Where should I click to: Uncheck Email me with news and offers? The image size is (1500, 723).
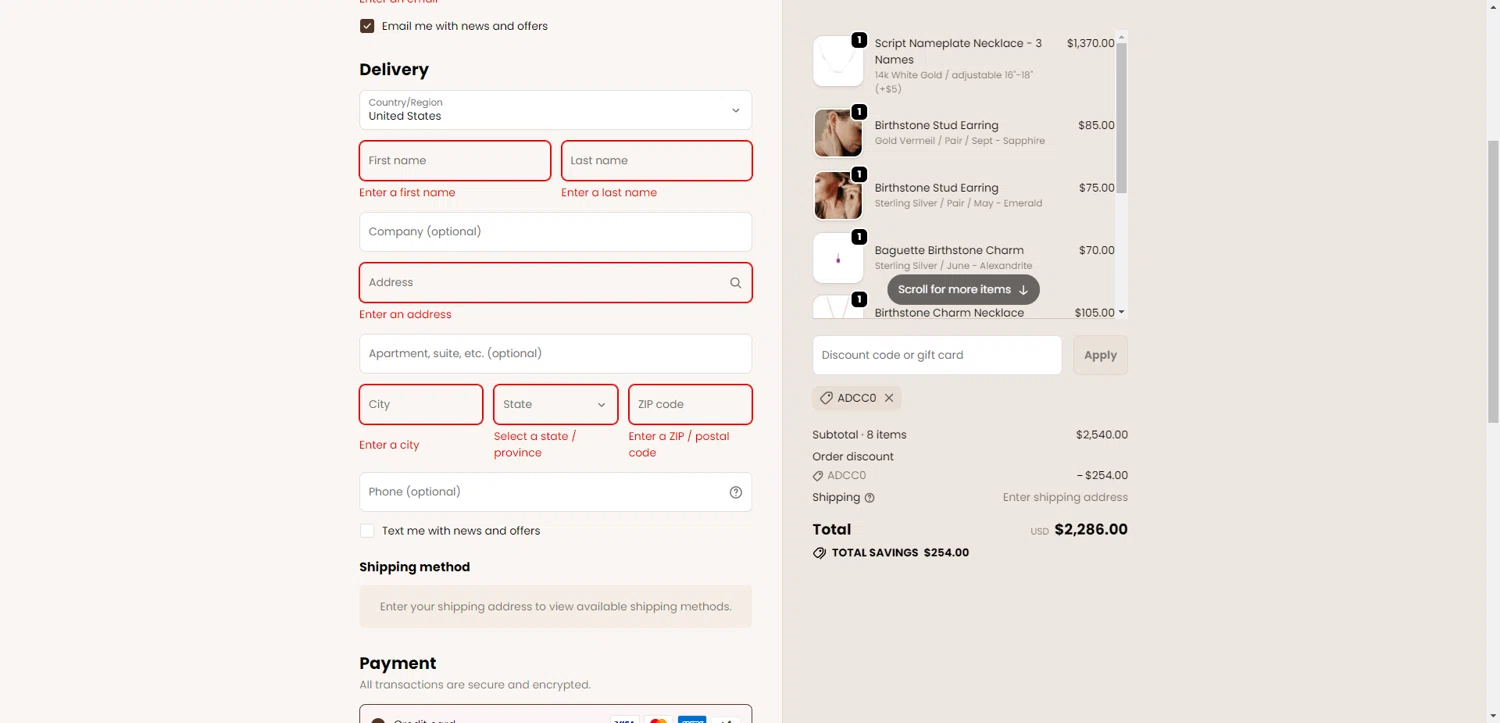(367, 26)
